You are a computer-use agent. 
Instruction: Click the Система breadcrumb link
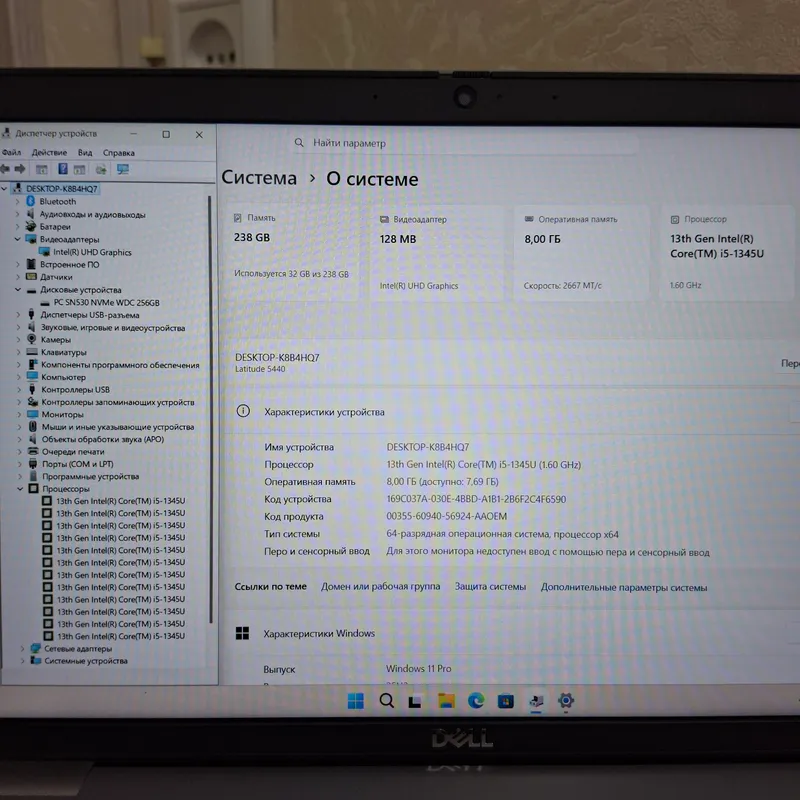(259, 178)
